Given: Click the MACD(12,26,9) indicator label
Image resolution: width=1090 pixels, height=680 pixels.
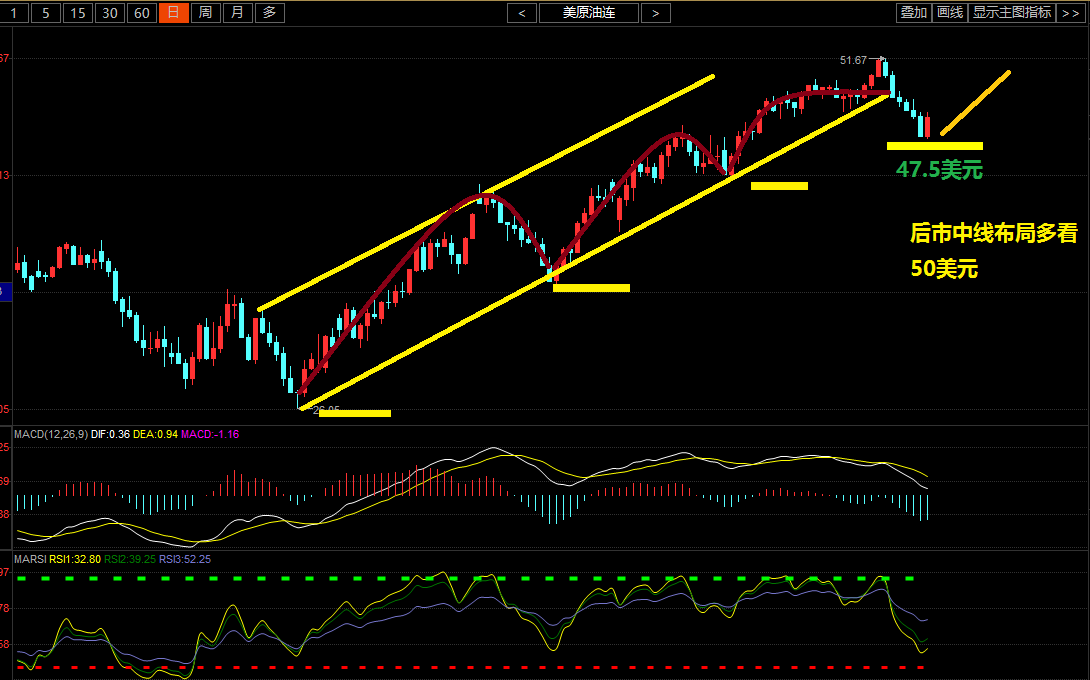Looking at the screenshot, I should (x=49, y=434).
